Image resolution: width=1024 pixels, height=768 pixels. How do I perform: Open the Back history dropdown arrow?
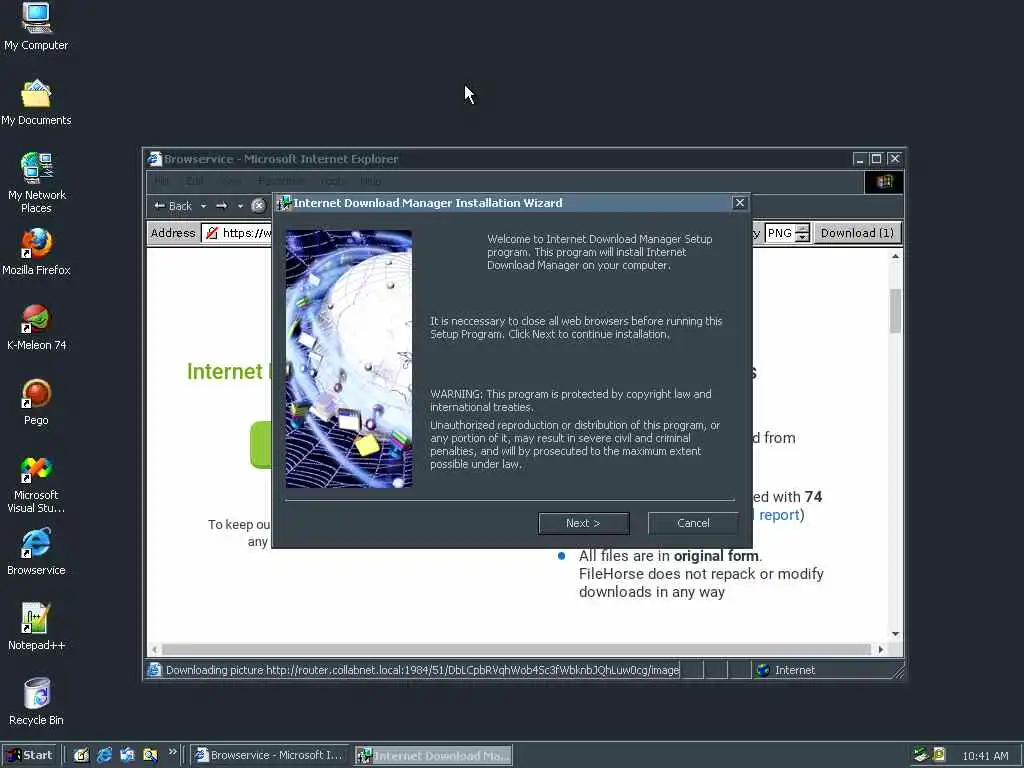pyautogui.click(x=203, y=206)
